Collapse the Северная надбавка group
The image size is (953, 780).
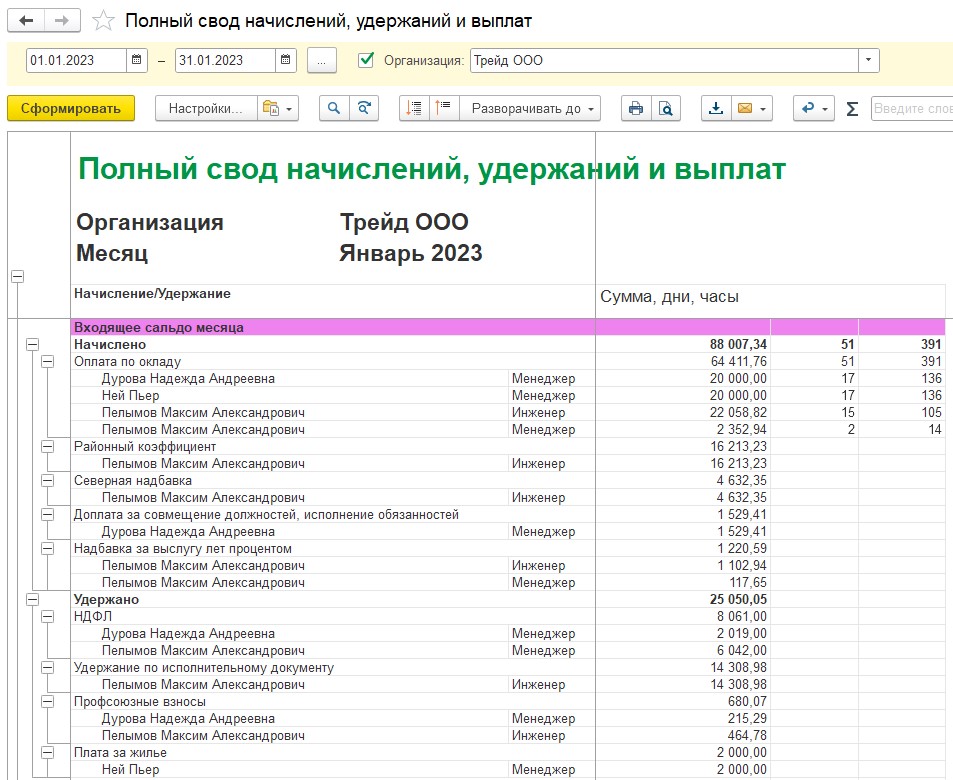(x=47, y=481)
